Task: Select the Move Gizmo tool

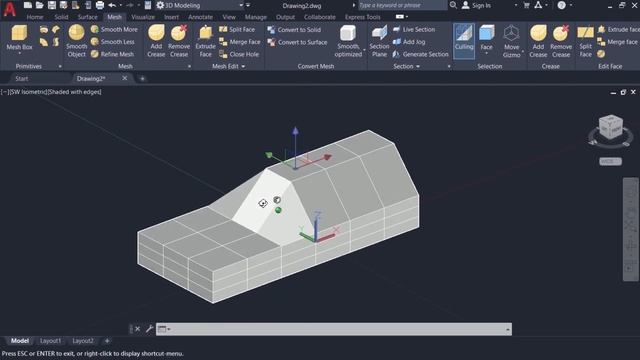Action: pos(511,41)
